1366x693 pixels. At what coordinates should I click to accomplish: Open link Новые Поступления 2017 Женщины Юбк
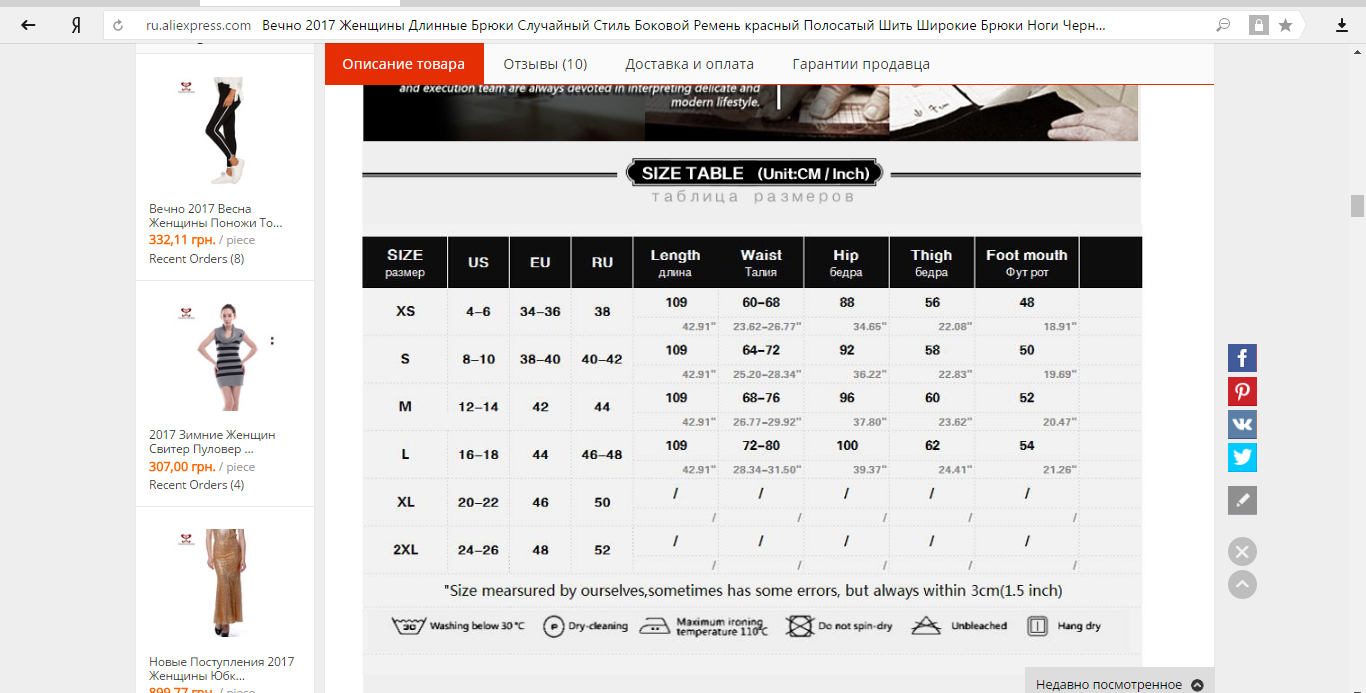pyautogui.click(x=222, y=669)
